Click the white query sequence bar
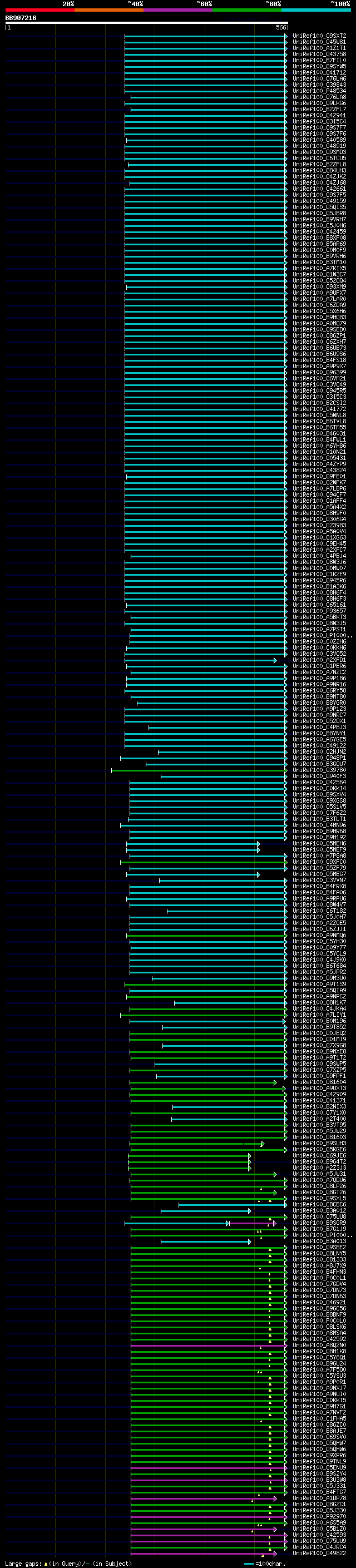 point(147,22)
